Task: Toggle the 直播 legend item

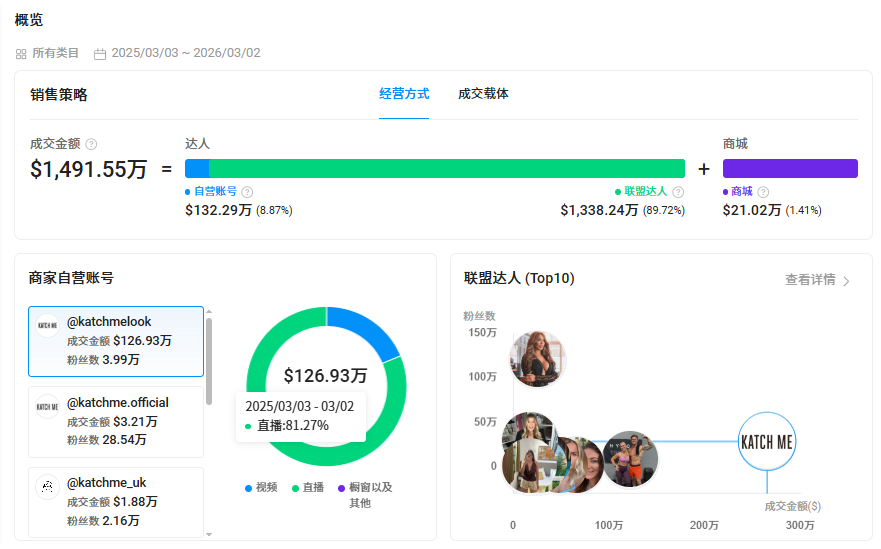Action: coord(306,488)
